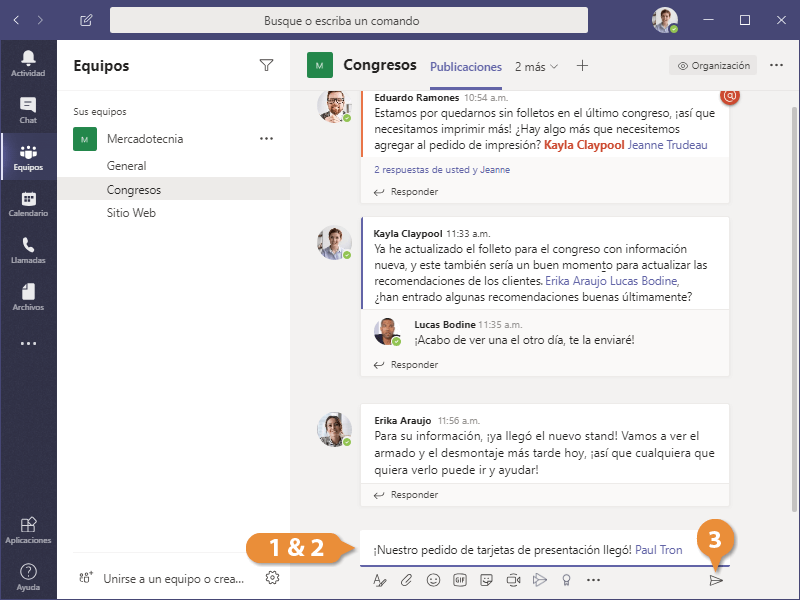
Task: Open the emoji picker
Action: 433,579
